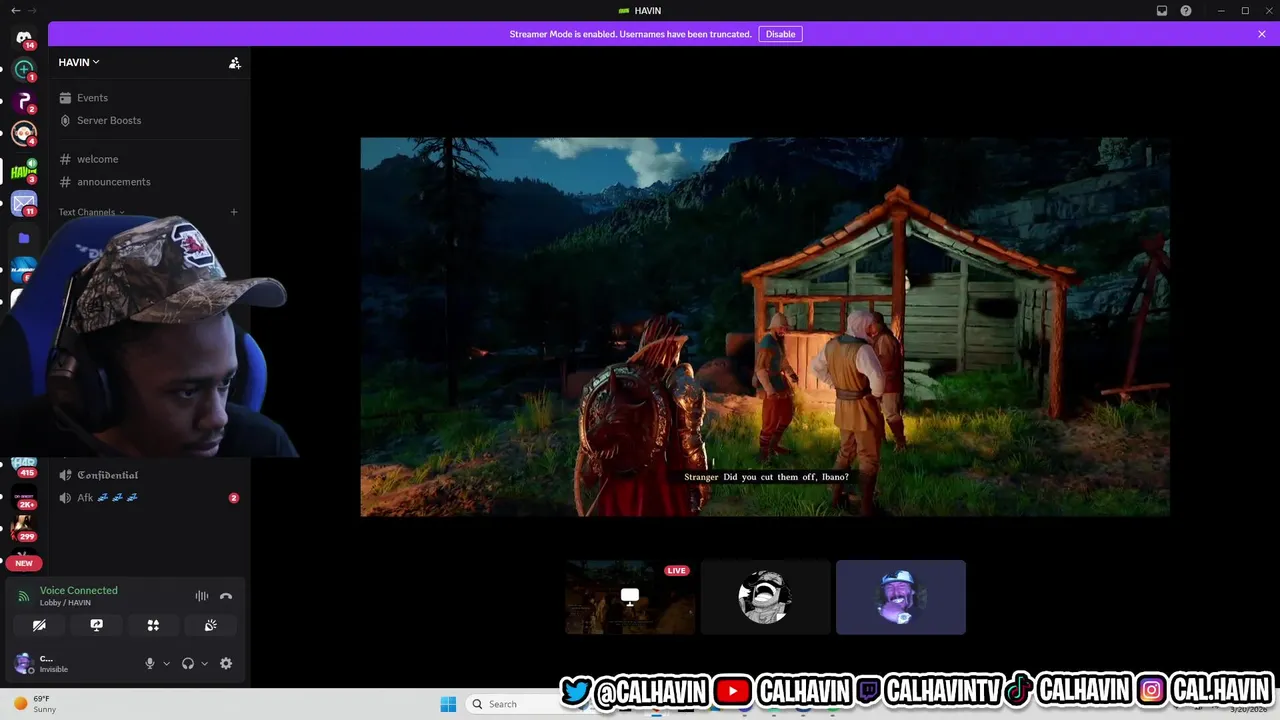The width and height of the screenshot is (1280, 720).
Task: Select the black-and-white avatar participant tile
Action: click(765, 597)
